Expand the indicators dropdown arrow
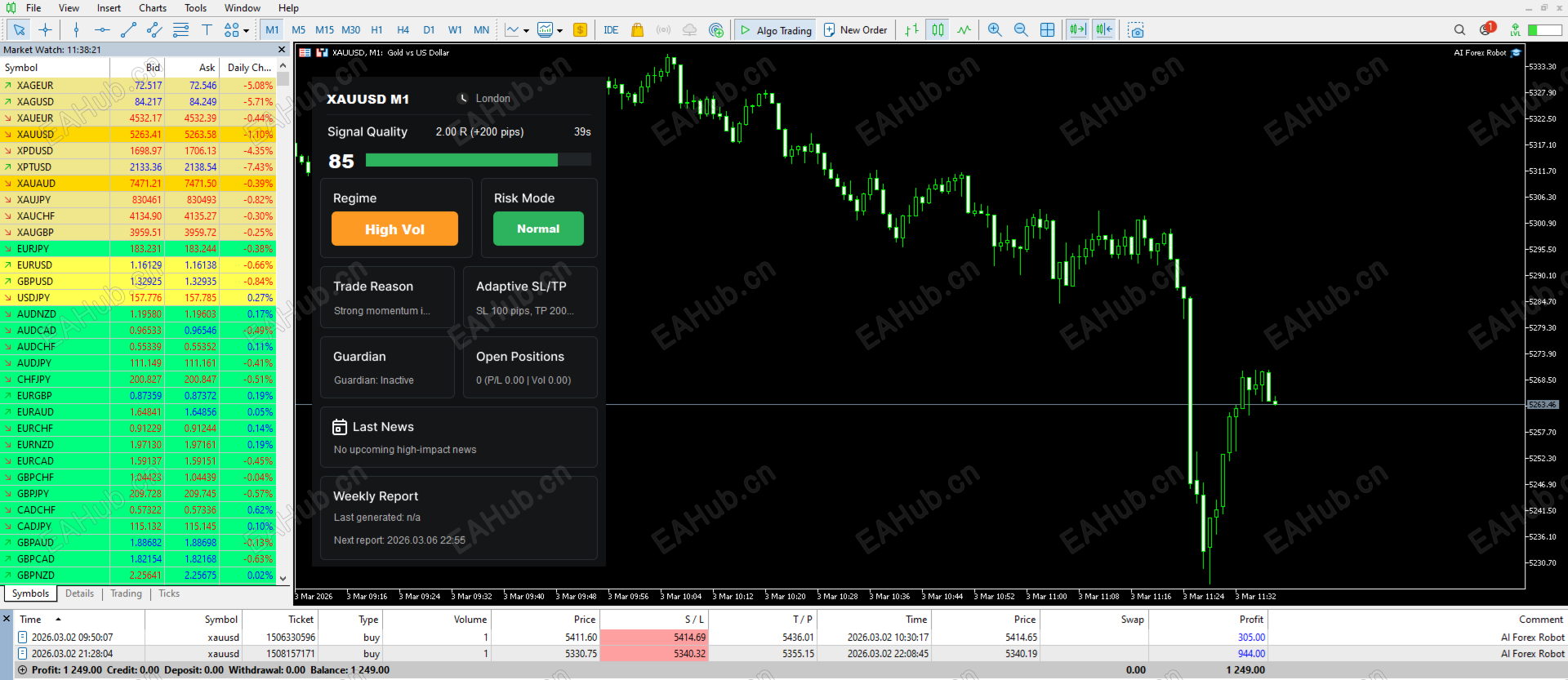 click(x=559, y=31)
